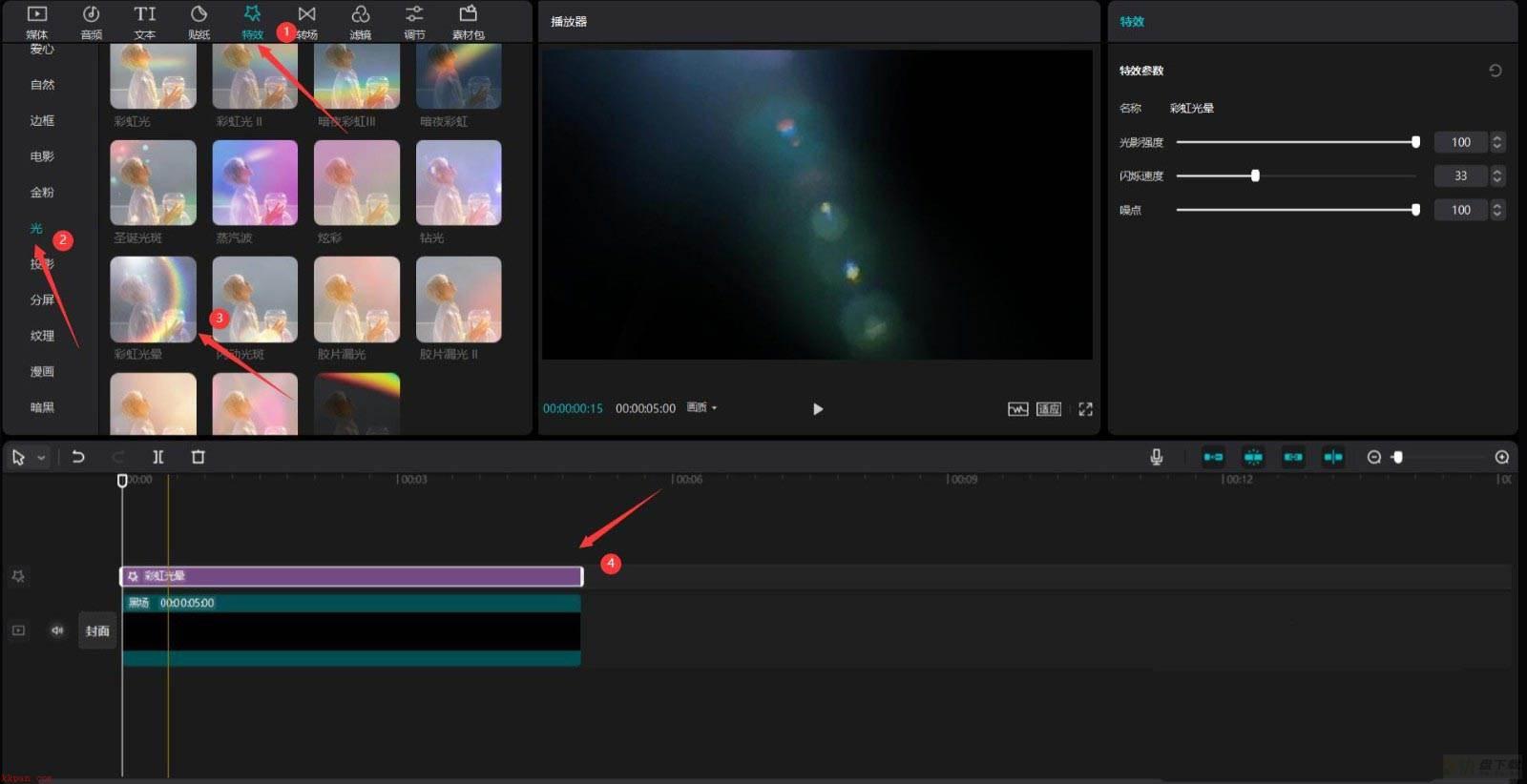The width and height of the screenshot is (1527, 784).
Task: Choose the 彩虹光 II effect thumbnail
Action: tap(255, 76)
